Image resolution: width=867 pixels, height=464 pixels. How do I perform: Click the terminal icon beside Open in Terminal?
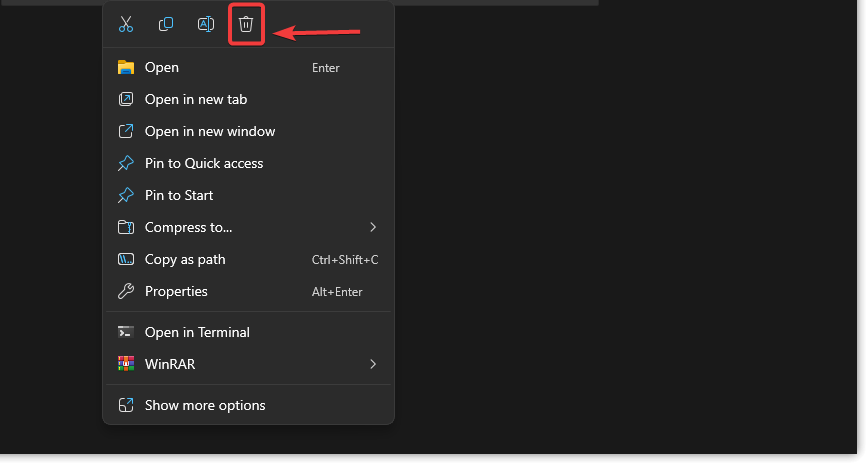[x=126, y=332]
